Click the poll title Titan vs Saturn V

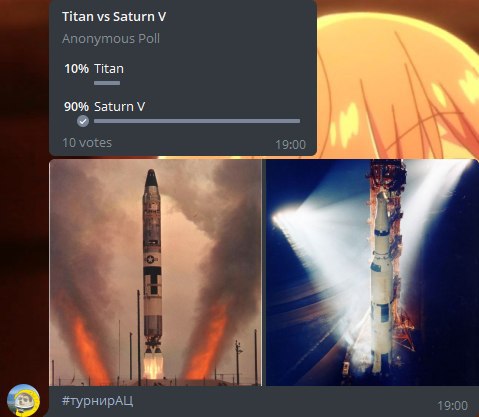click(114, 17)
